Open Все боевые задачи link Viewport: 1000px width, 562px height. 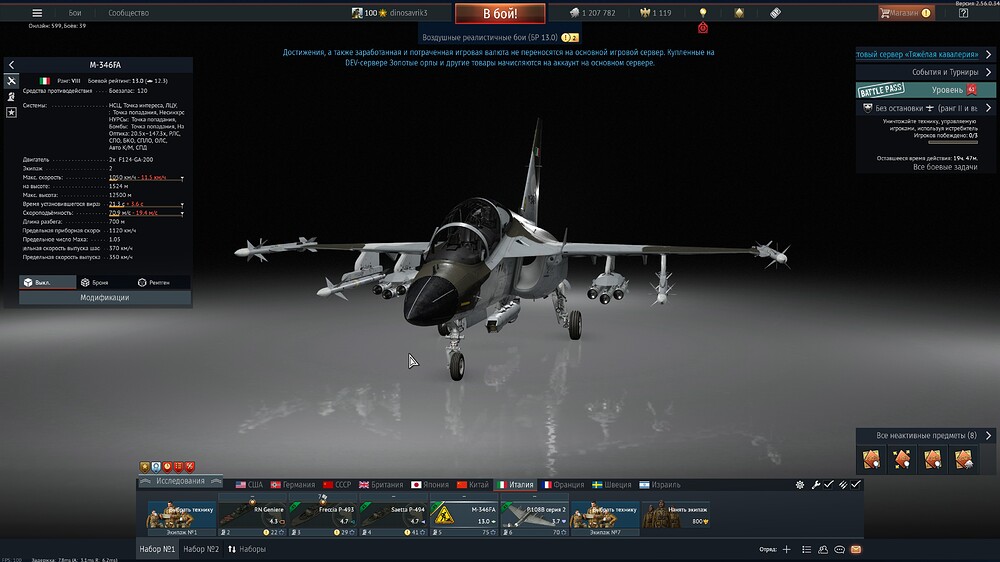click(945, 167)
